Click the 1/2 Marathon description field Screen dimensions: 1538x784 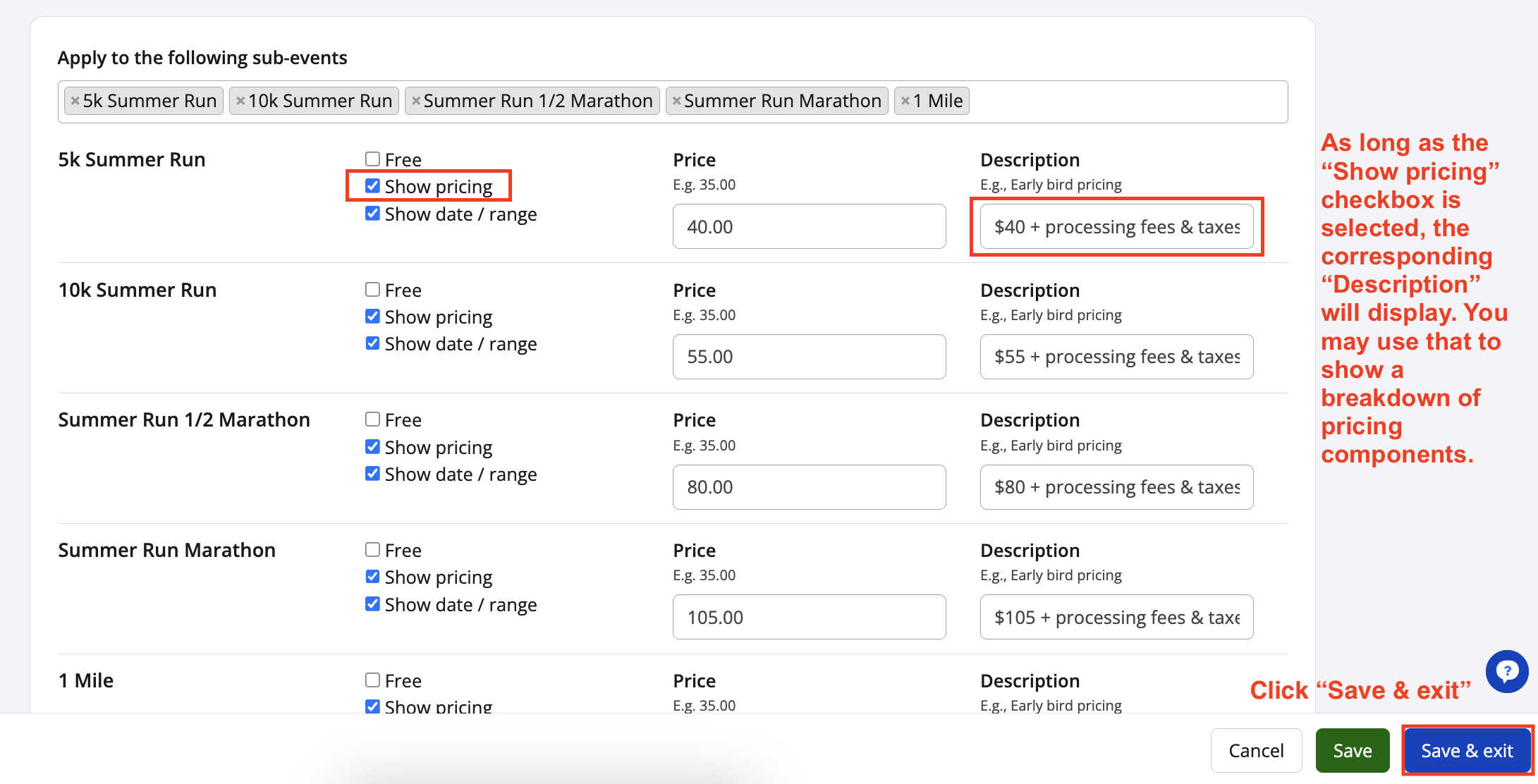point(1116,487)
